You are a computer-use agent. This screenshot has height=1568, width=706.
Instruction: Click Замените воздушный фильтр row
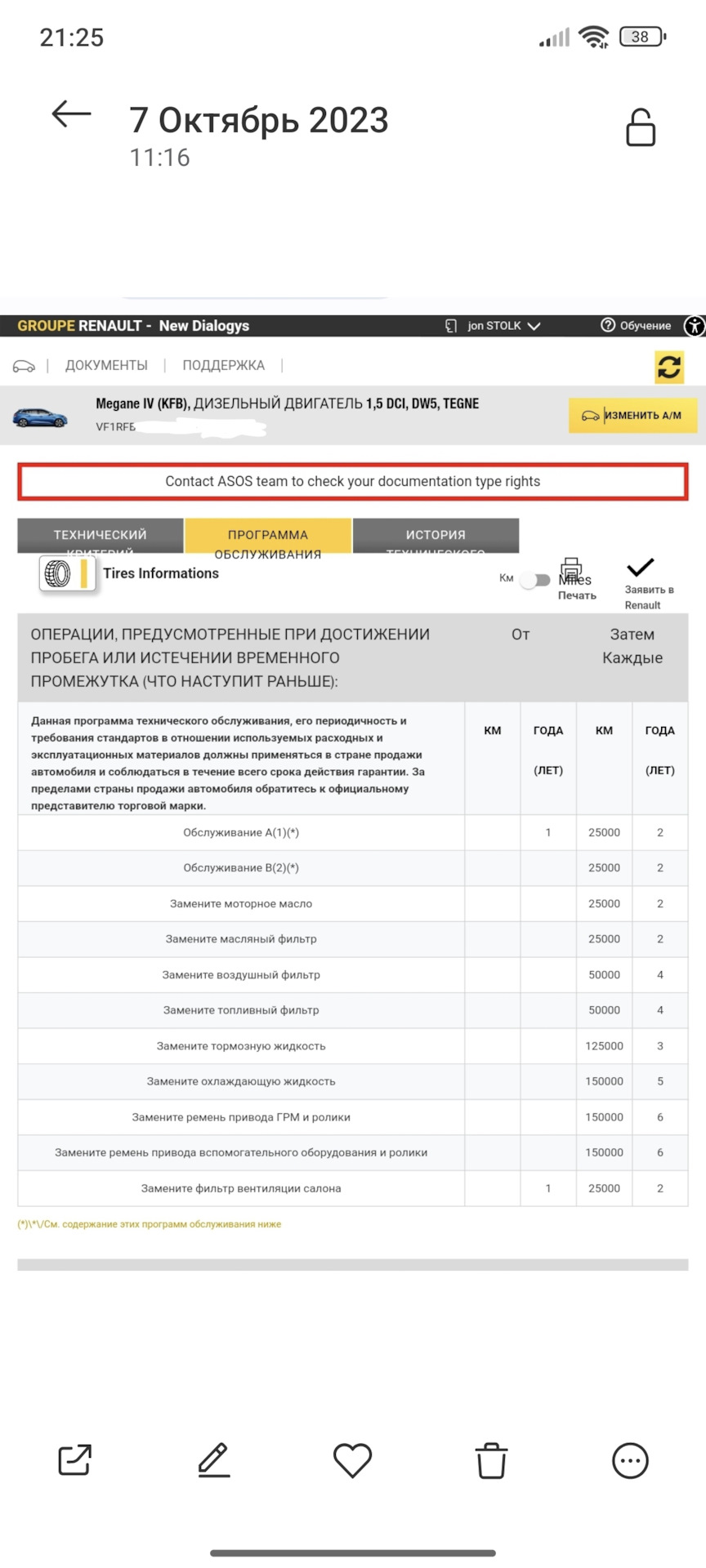353,975
